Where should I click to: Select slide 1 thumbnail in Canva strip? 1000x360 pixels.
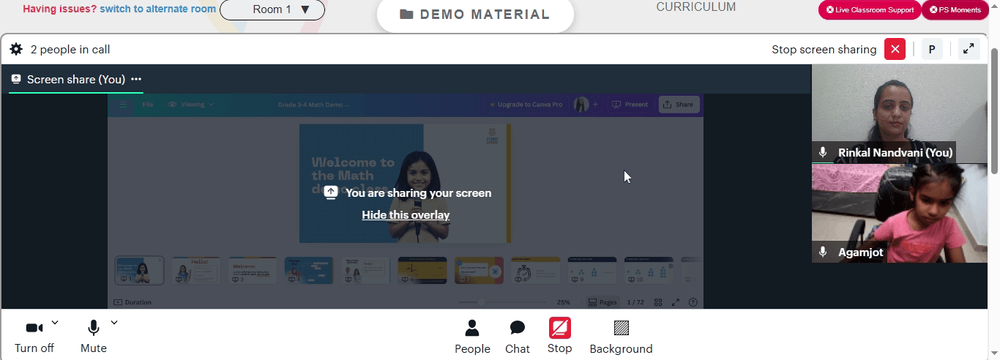pos(140,271)
